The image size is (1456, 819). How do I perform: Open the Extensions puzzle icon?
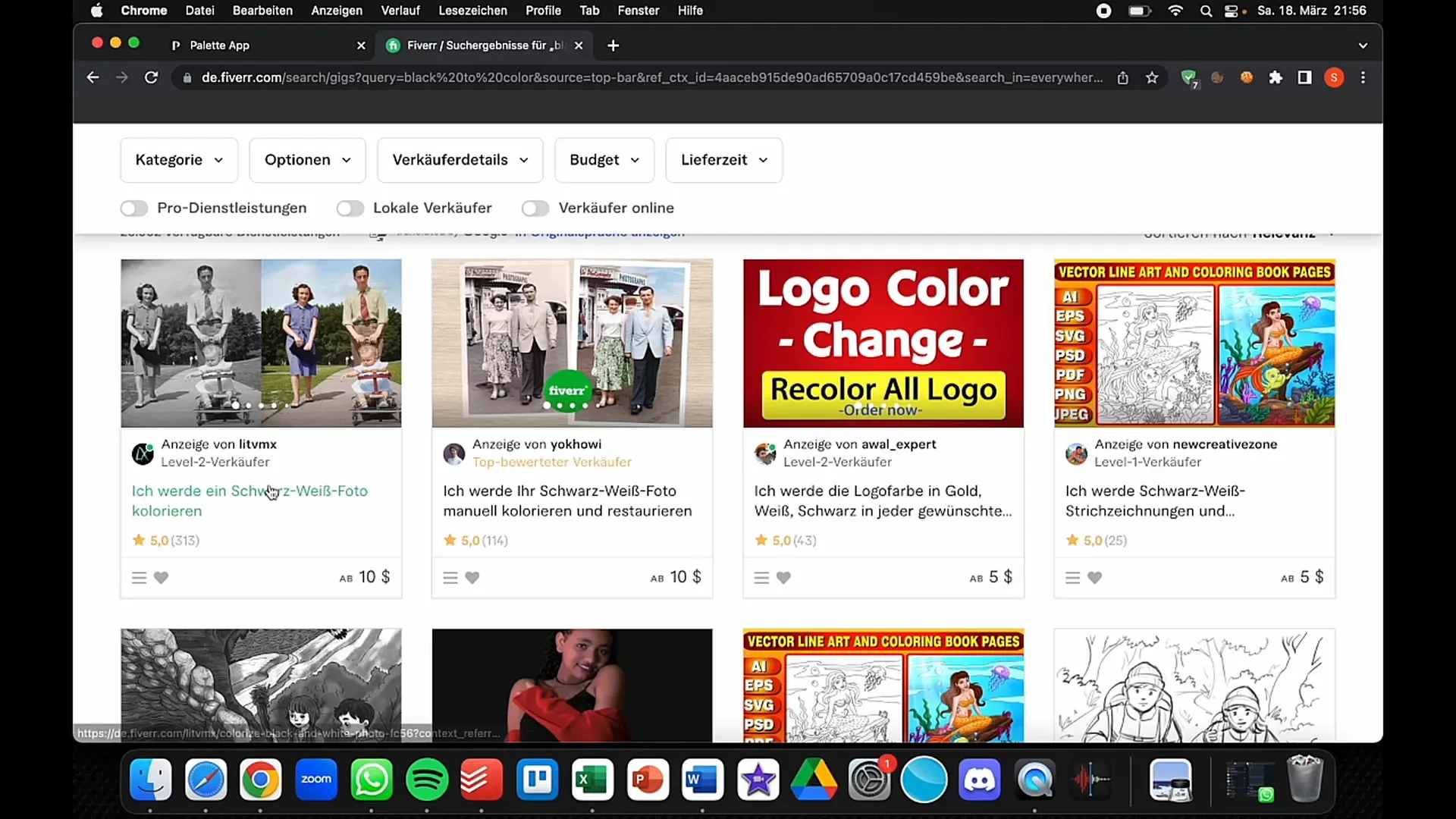click(x=1276, y=77)
